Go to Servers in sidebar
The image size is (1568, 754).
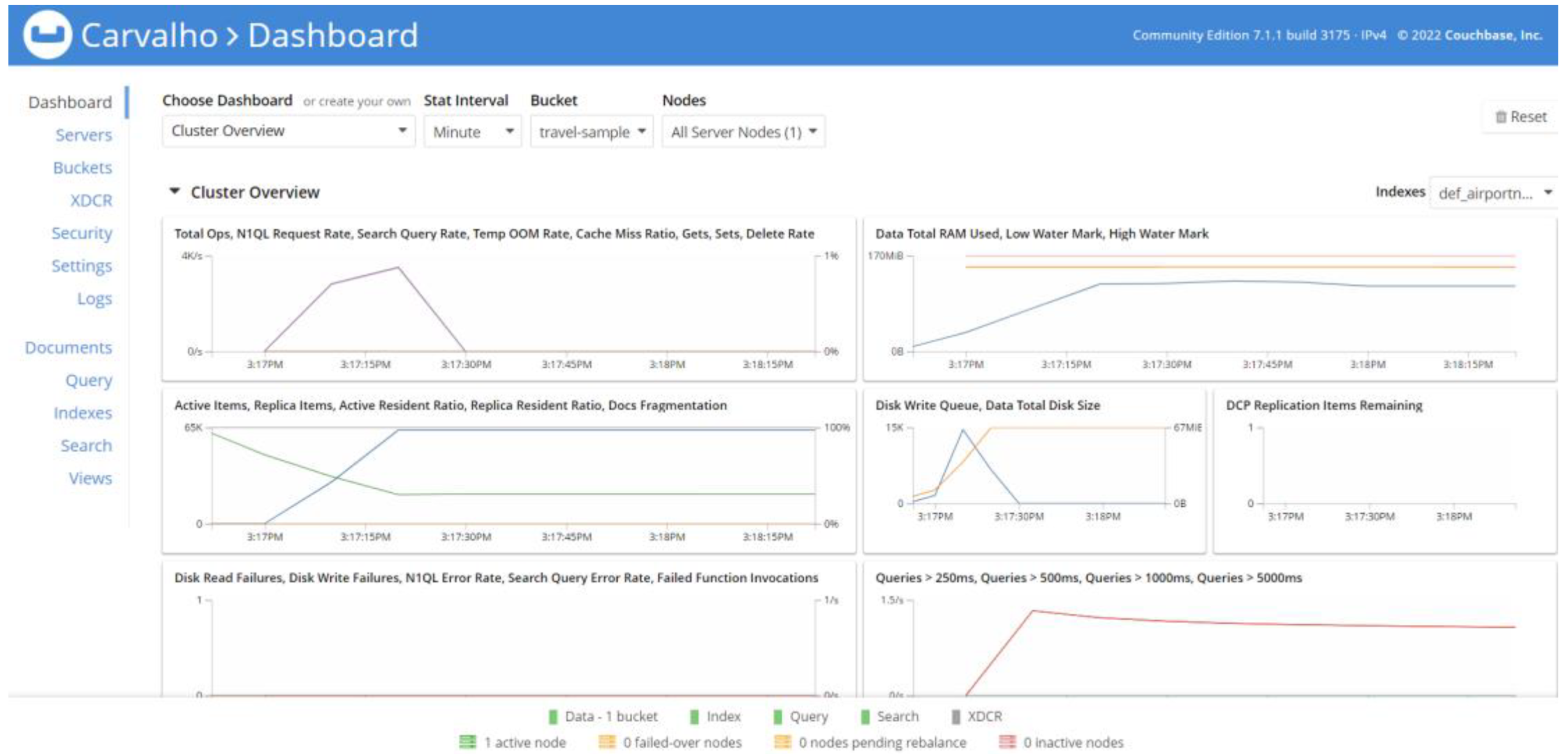click(x=83, y=135)
